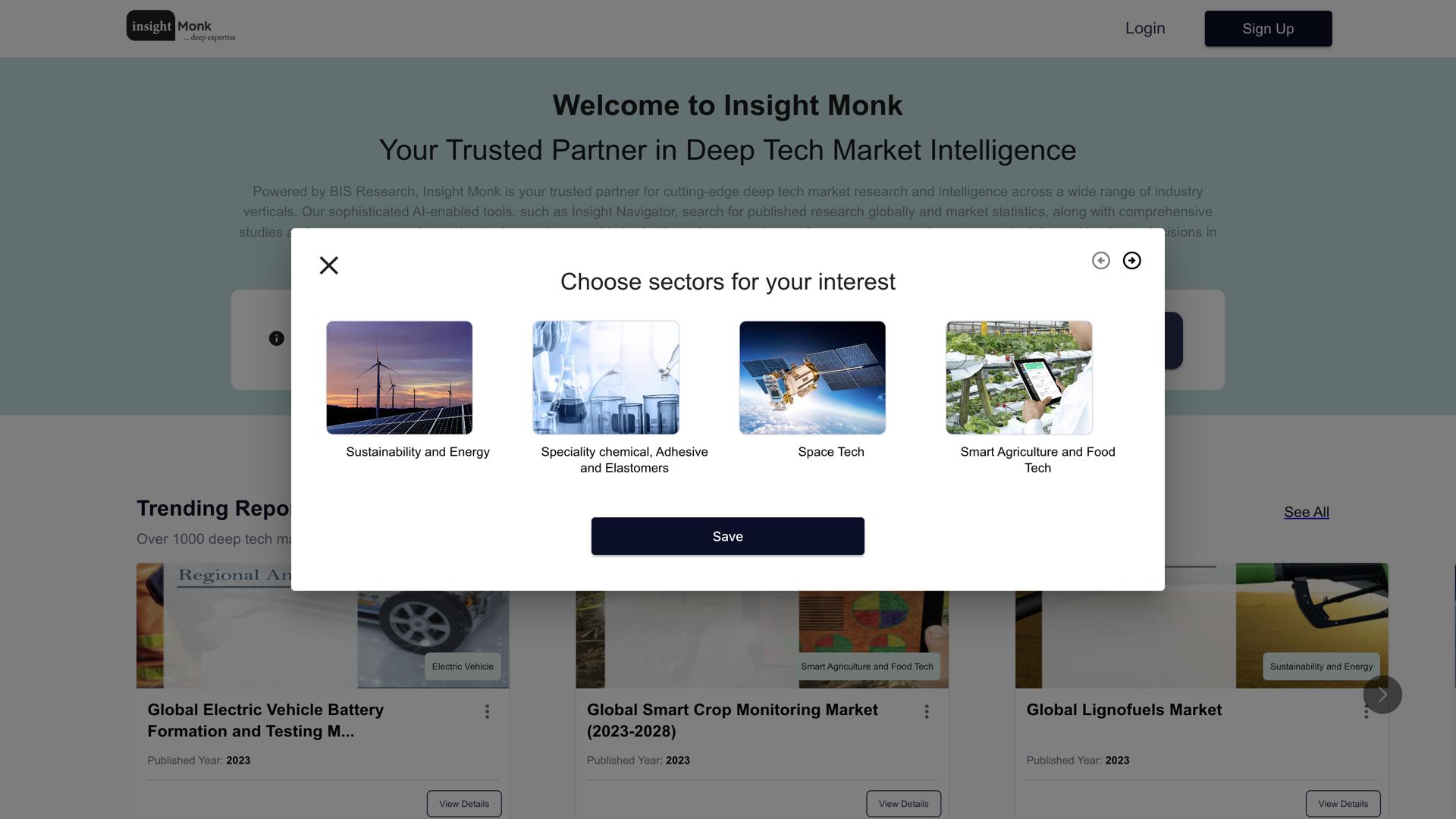1456x819 pixels.
Task: Close the sector selection dialog
Action: pos(328,265)
